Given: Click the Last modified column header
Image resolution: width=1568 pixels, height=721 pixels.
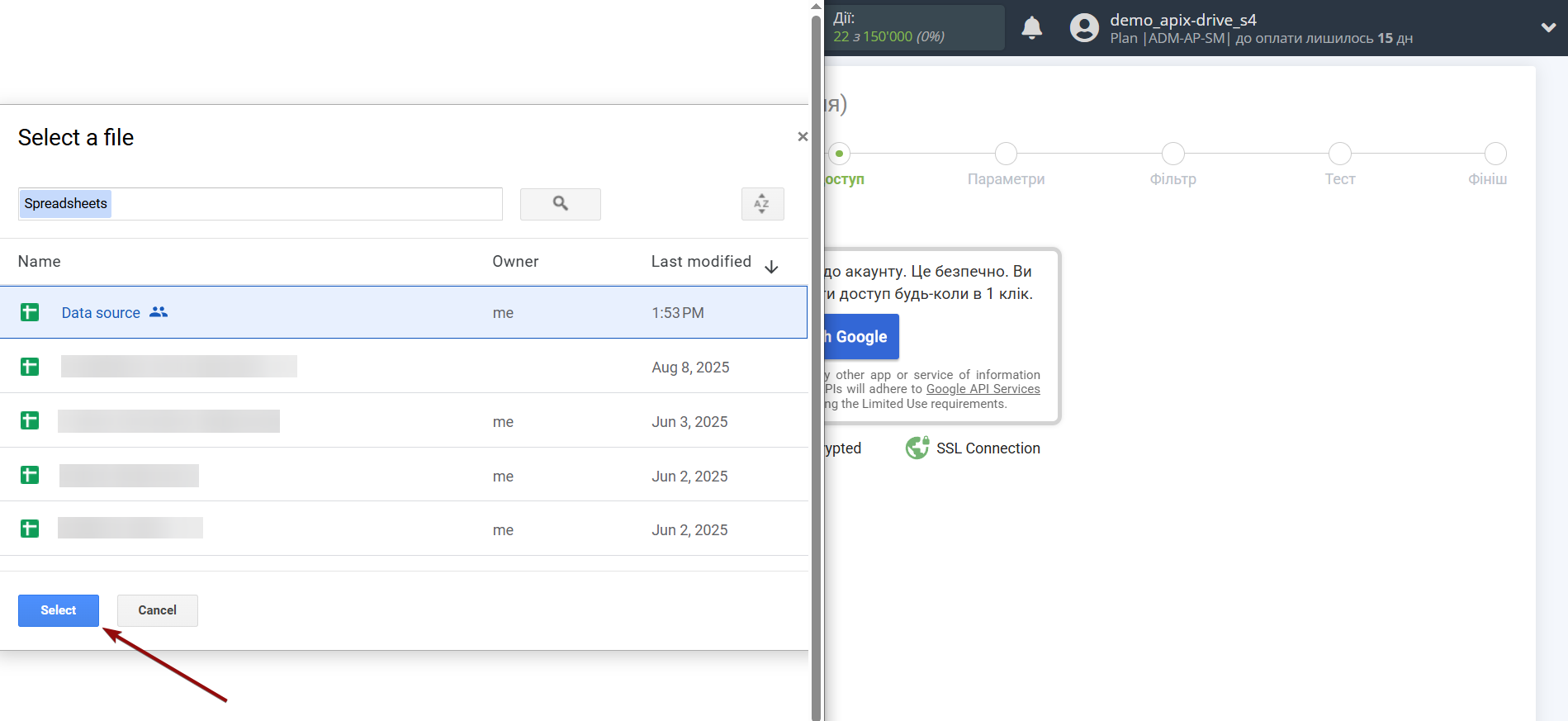Looking at the screenshot, I should click(701, 261).
